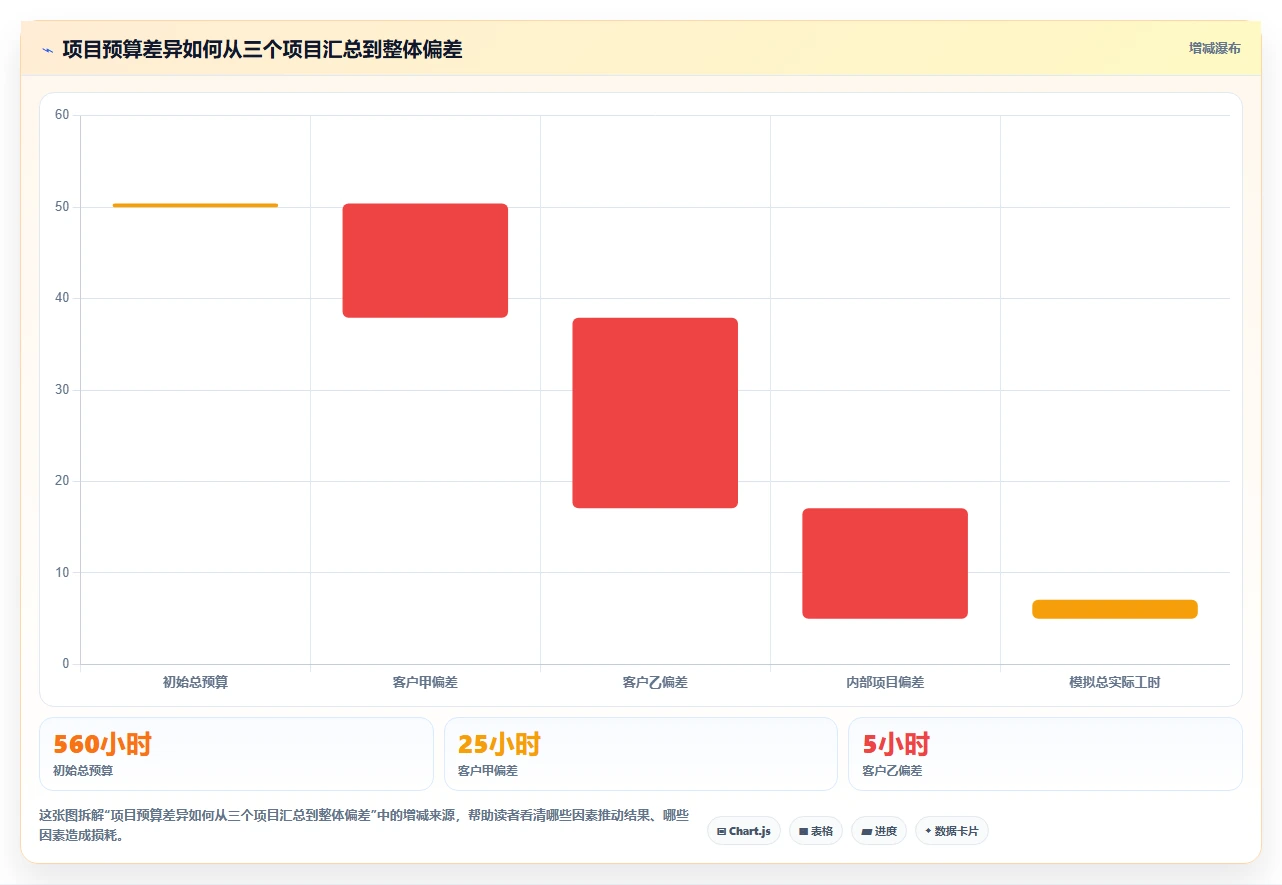Click the 初始总预算 x-axis label
The width and height of the screenshot is (1282, 885).
pyautogui.click(x=195, y=682)
